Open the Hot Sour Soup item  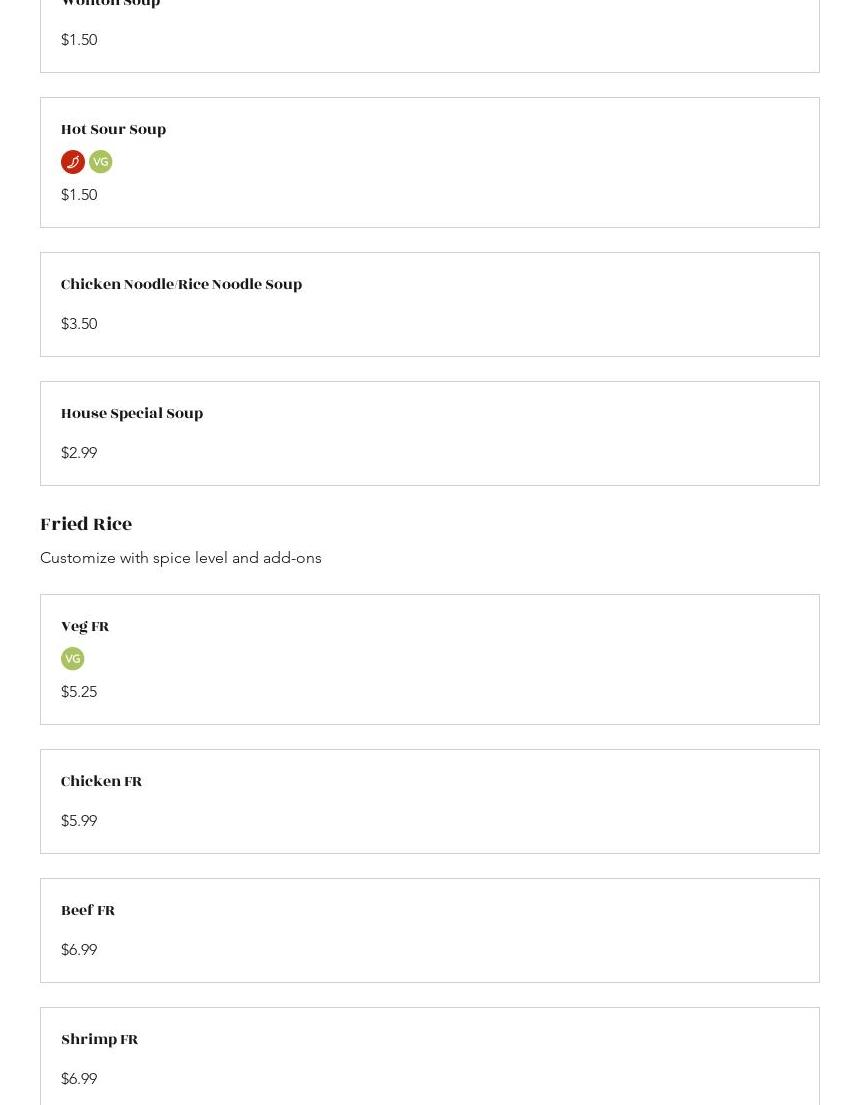pos(113,130)
